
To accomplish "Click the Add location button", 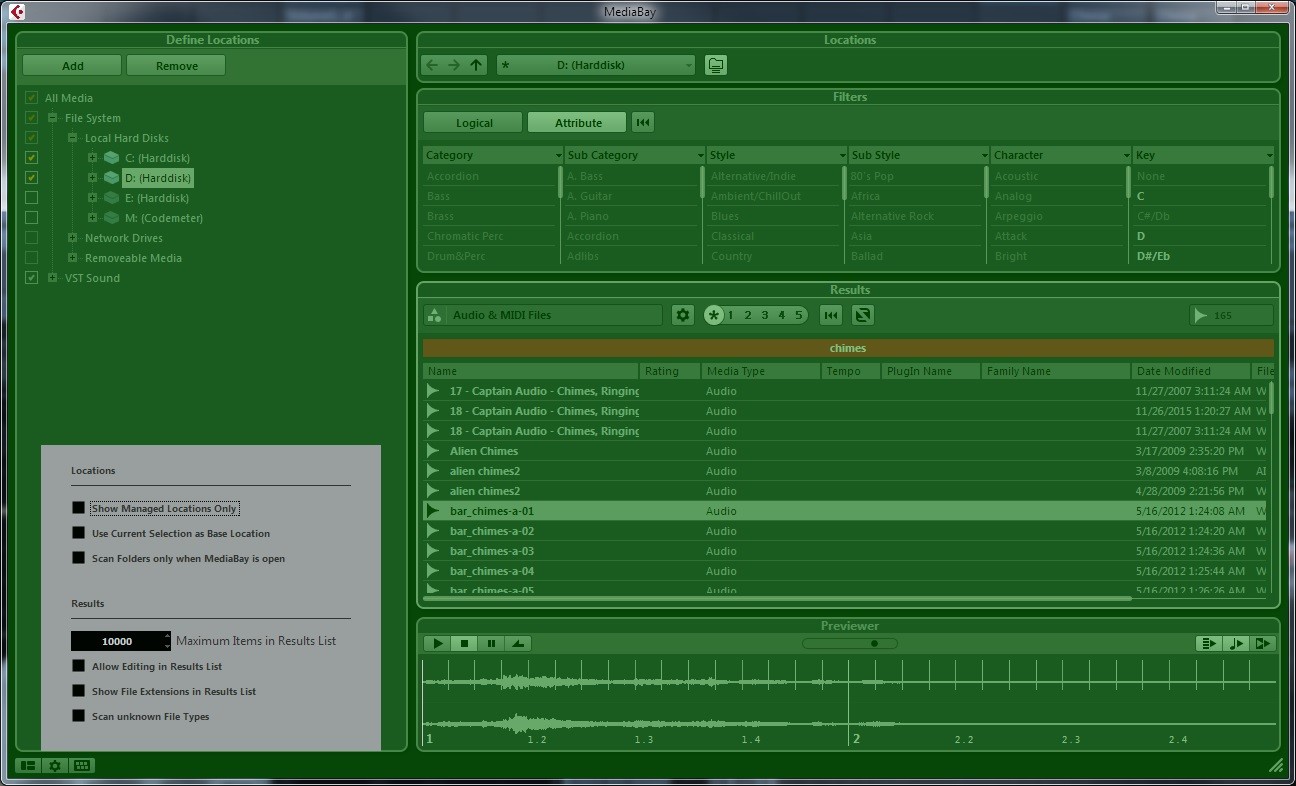I will coord(72,65).
